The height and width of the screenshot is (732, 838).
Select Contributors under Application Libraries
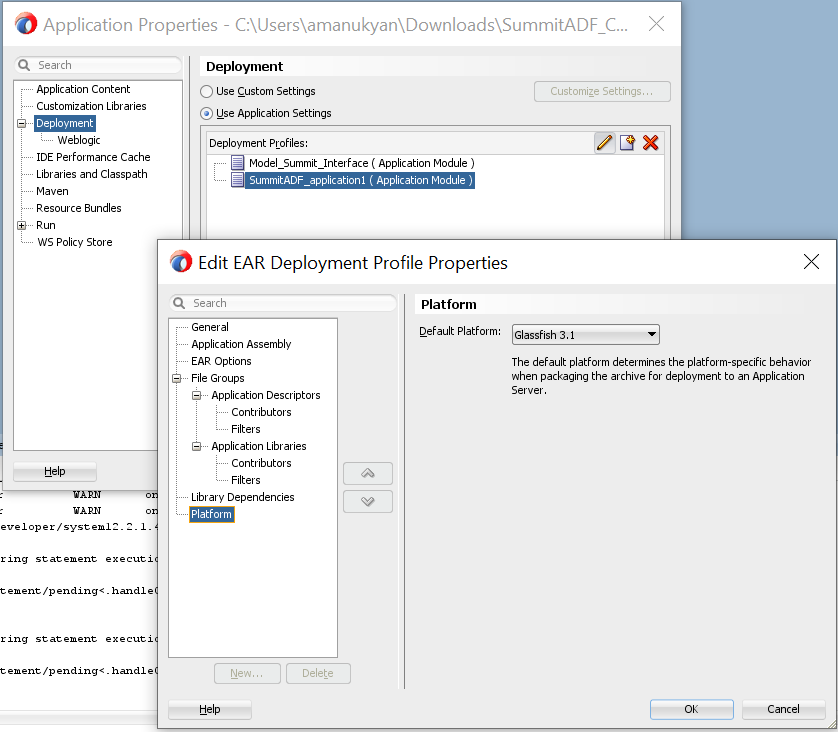(x=261, y=463)
